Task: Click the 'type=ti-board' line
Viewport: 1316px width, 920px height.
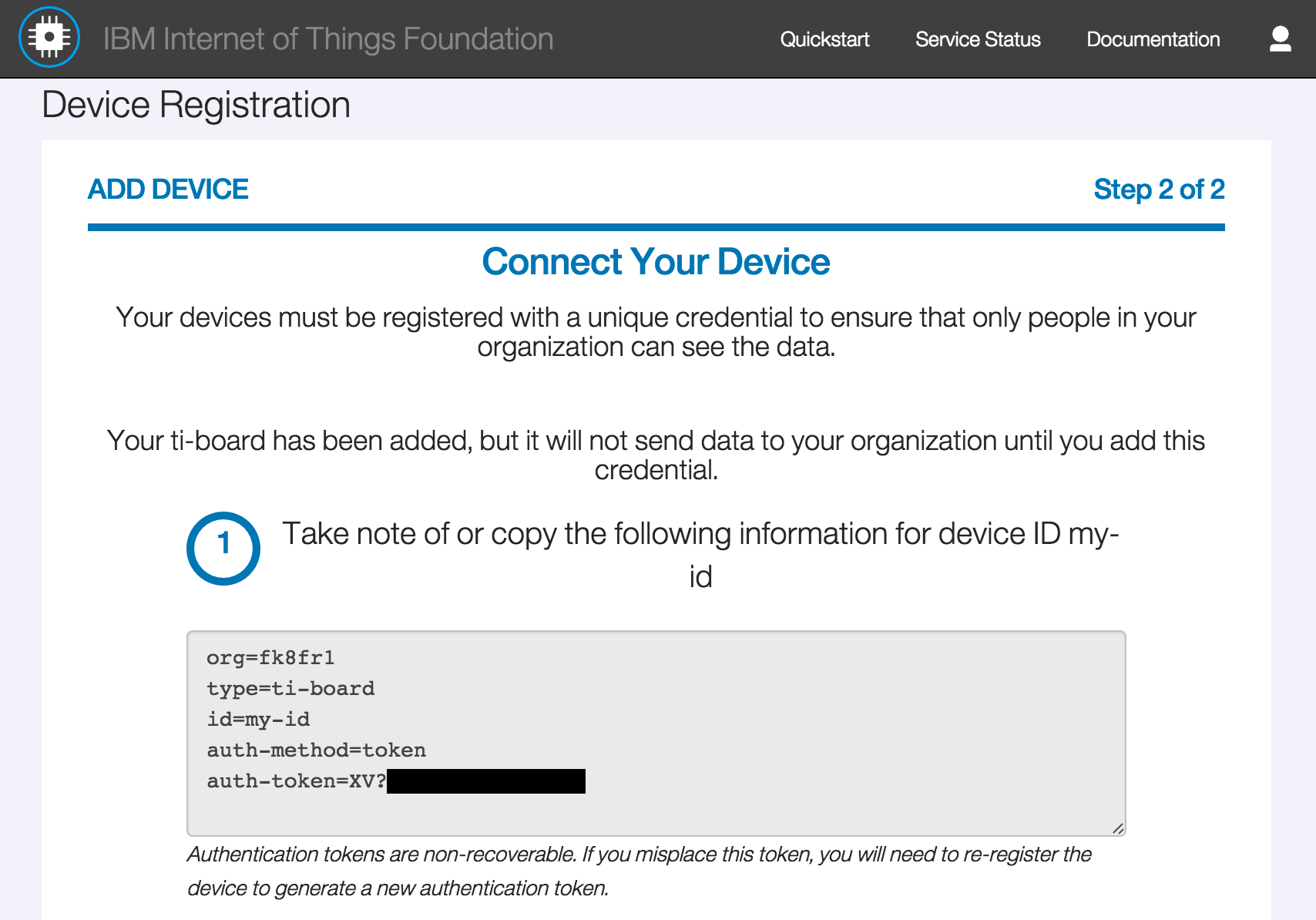Action: click(290, 689)
